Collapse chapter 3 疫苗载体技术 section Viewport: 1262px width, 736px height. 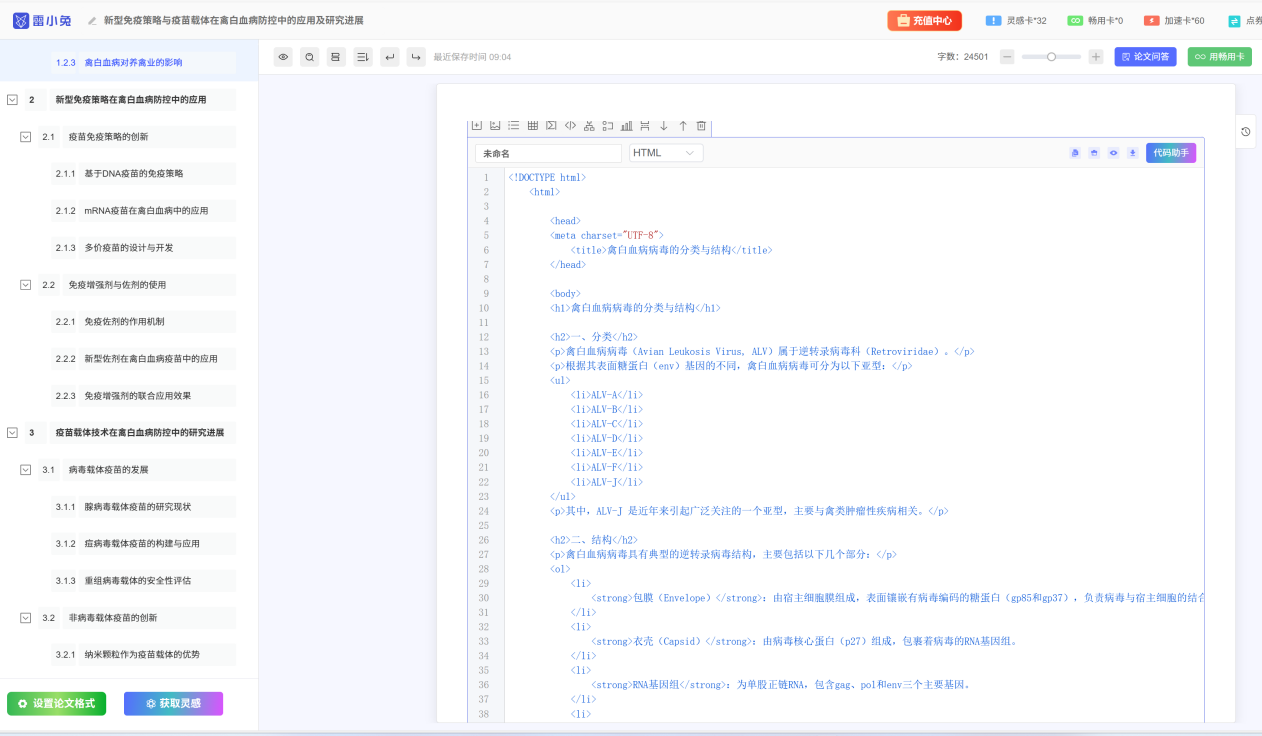tap(12, 433)
